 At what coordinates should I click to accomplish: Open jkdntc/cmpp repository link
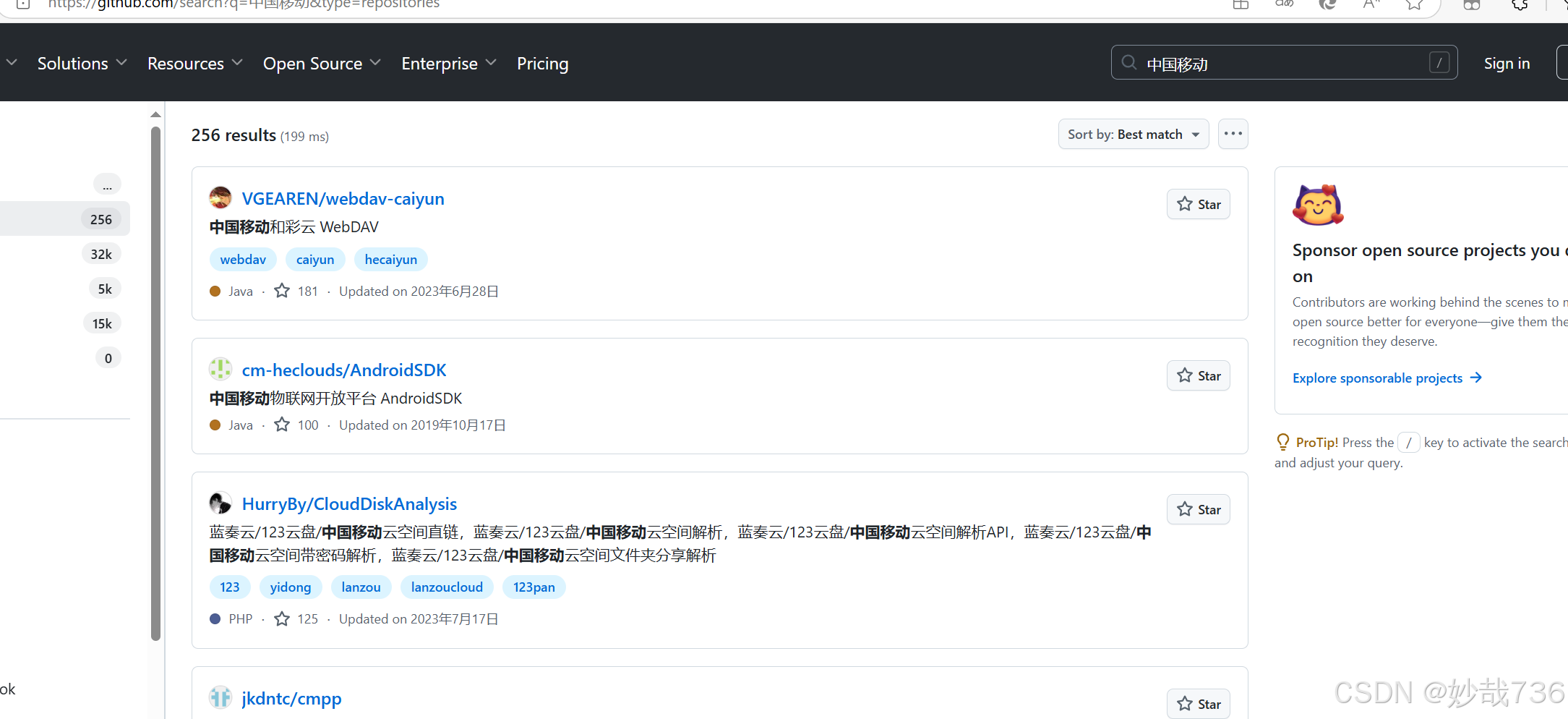291,698
